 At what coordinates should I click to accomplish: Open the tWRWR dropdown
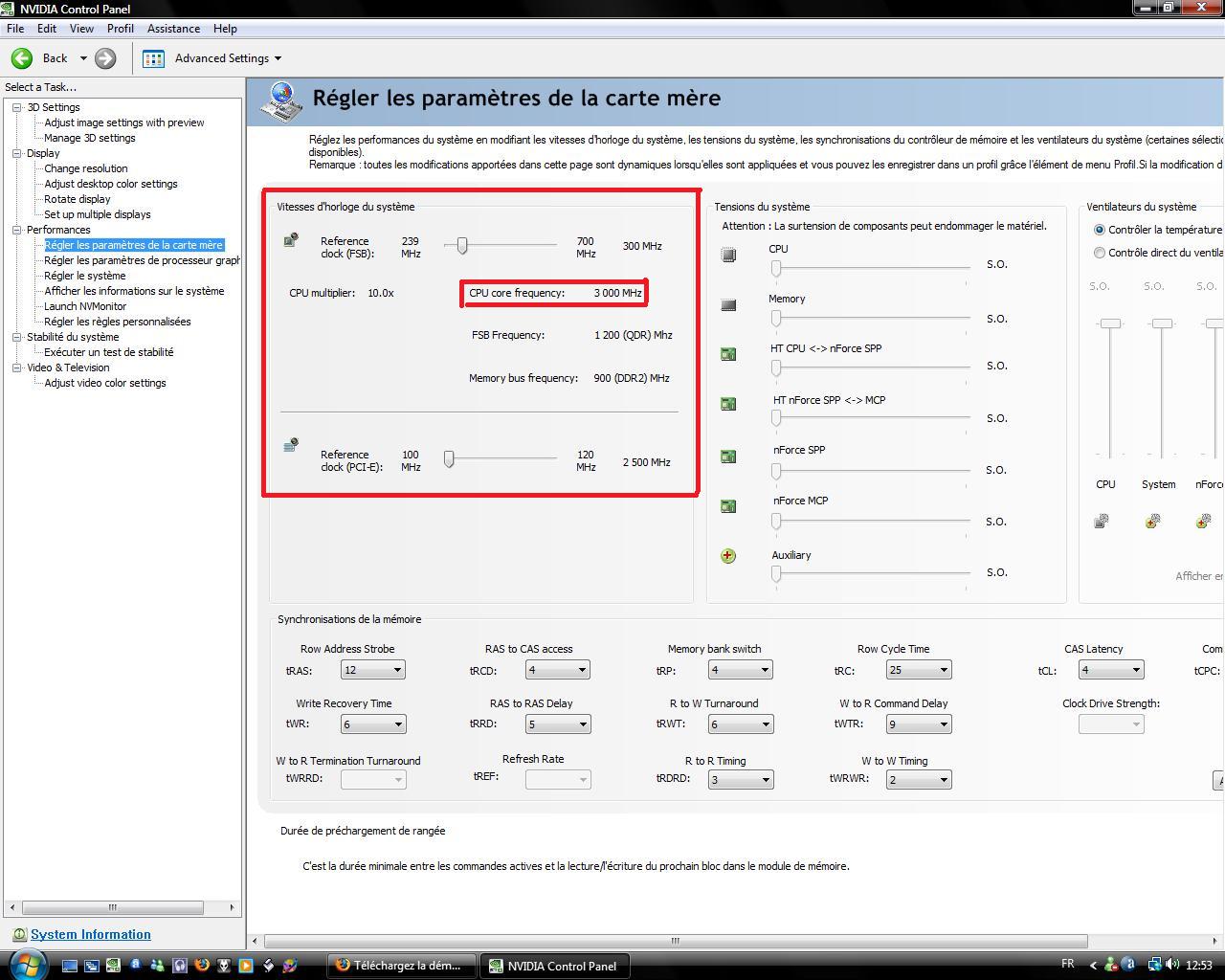(919, 779)
